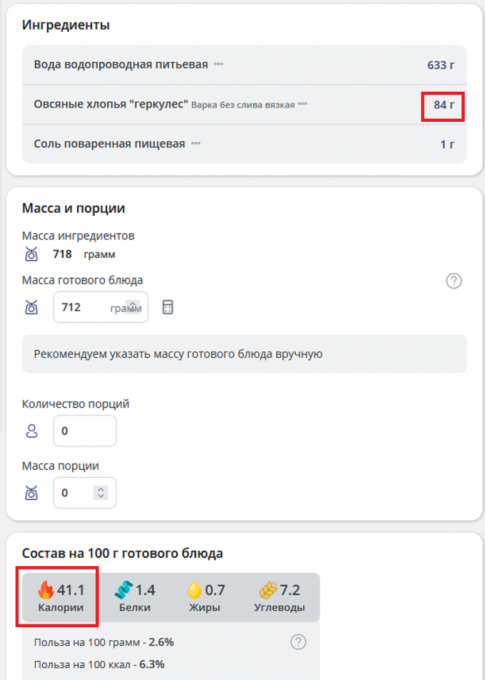
Task: Click the 84 г amount for oat flakes
Action: pos(444,105)
